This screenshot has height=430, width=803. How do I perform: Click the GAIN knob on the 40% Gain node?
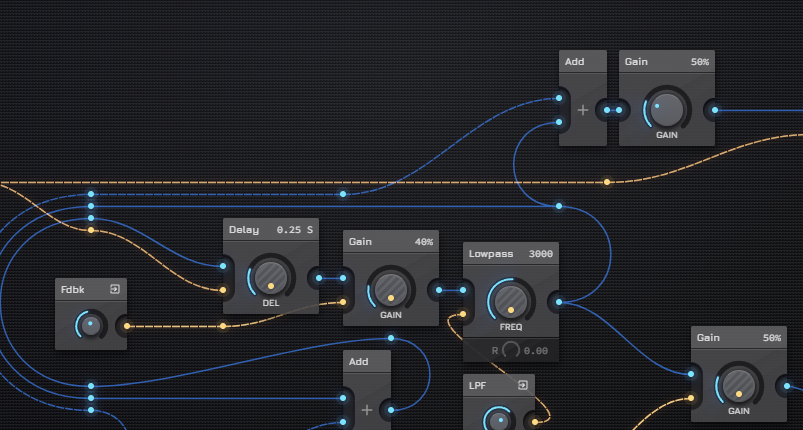[x=391, y=290]
